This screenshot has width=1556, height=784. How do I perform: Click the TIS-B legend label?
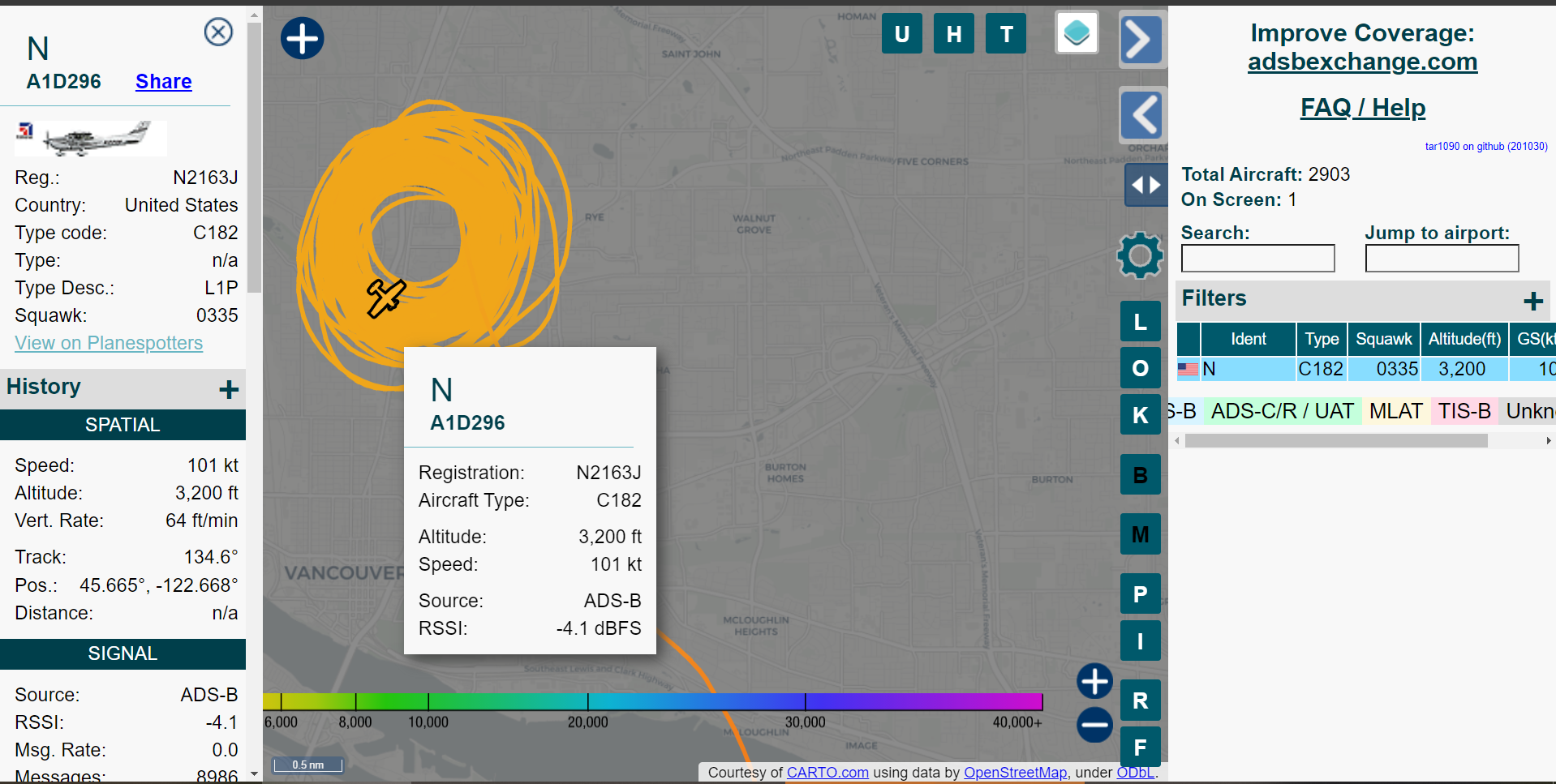(1464, 411)
